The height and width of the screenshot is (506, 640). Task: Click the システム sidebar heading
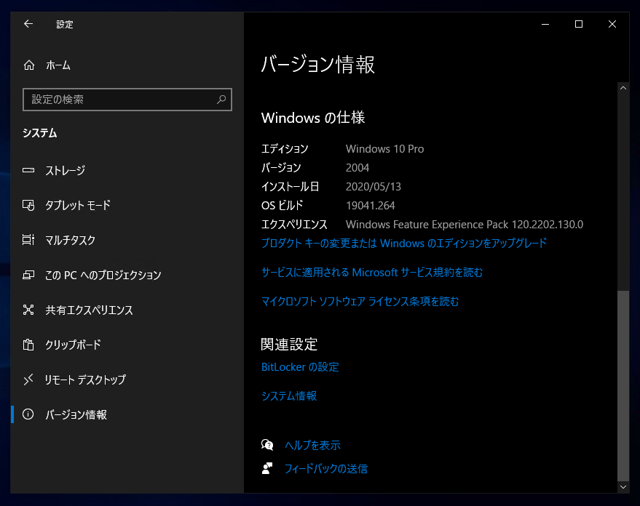[x=40, y=133]
